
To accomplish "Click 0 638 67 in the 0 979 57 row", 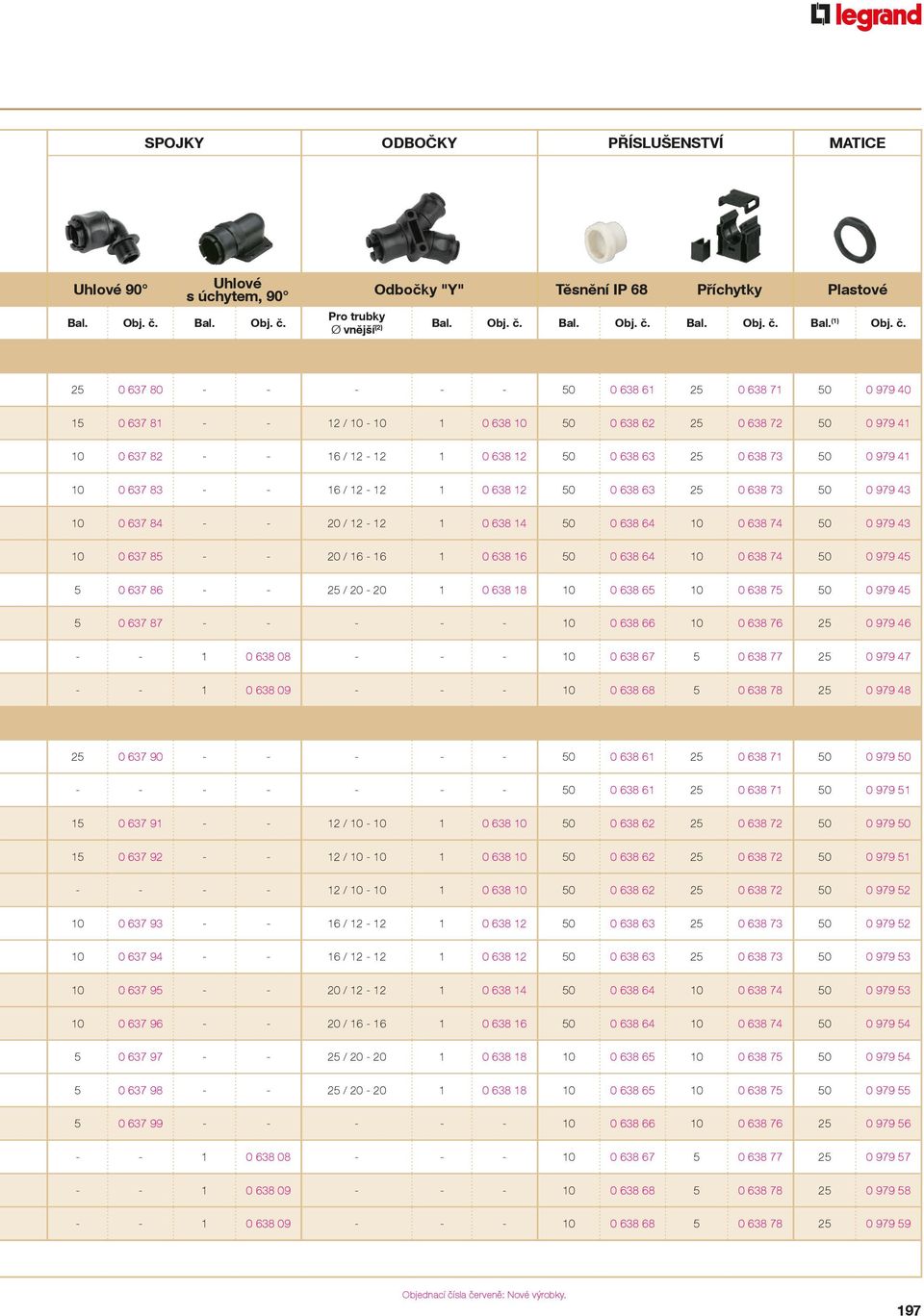I will [x=632, y=1157].
